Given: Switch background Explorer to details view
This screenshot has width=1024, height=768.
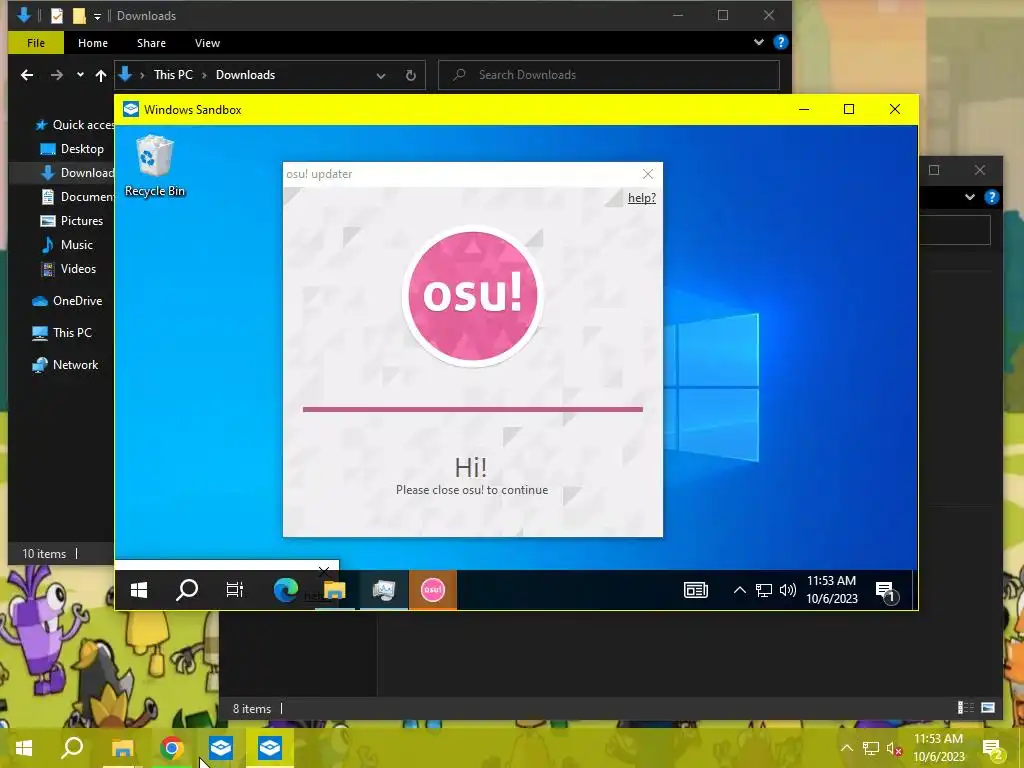Looking at the screenshot, I should [965, 708].
